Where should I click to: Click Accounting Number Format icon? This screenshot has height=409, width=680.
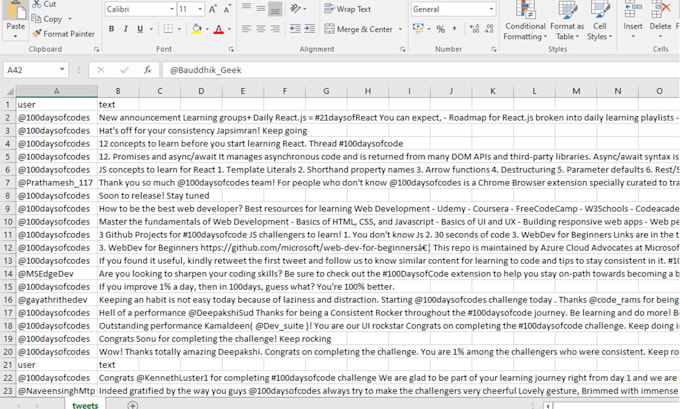tap(418, 29)
